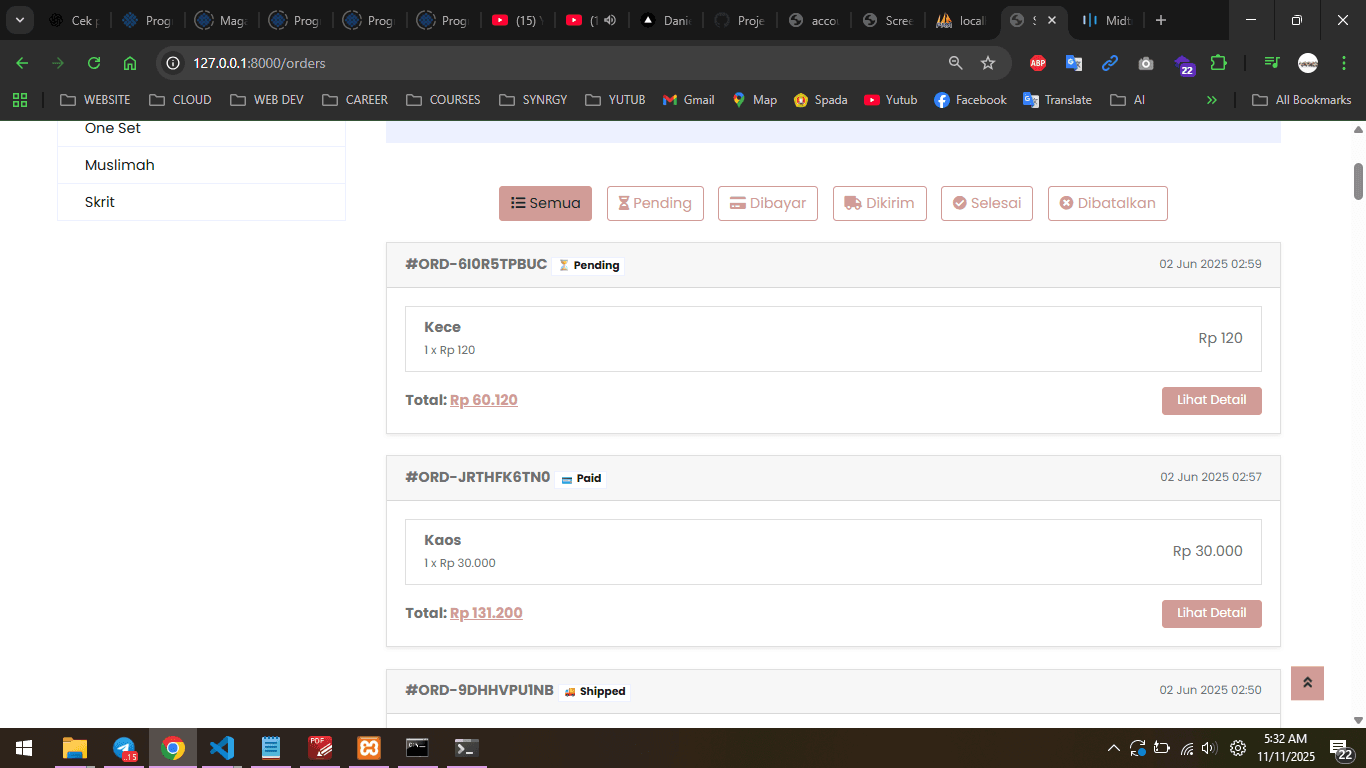Select Muslimah in the category sidebar
Image resolution: width=1366 pixels, height=768 pixels.
point(119,164)
